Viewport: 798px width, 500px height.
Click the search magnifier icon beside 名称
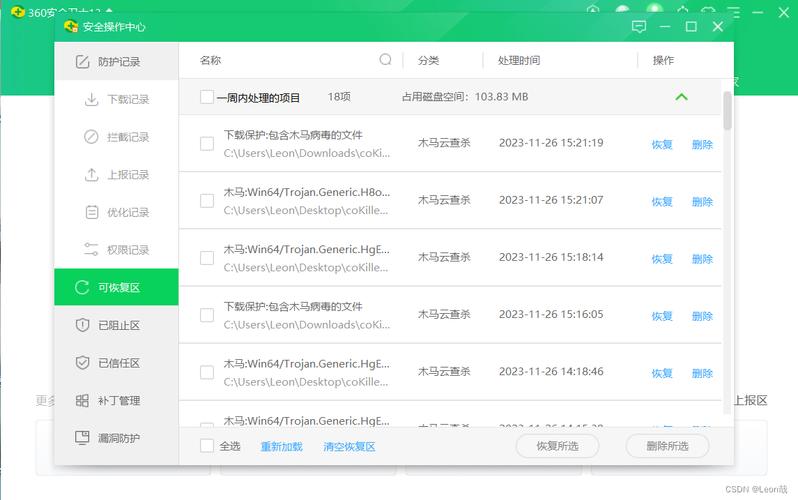click(x=385, y=60)
